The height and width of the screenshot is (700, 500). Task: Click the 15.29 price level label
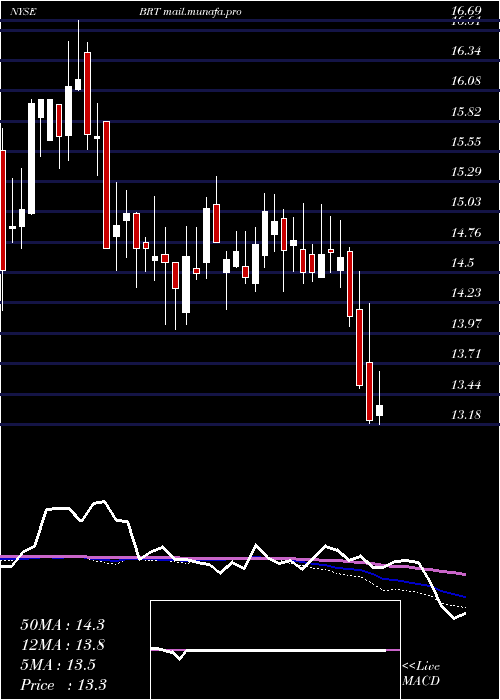pos(467,171)
